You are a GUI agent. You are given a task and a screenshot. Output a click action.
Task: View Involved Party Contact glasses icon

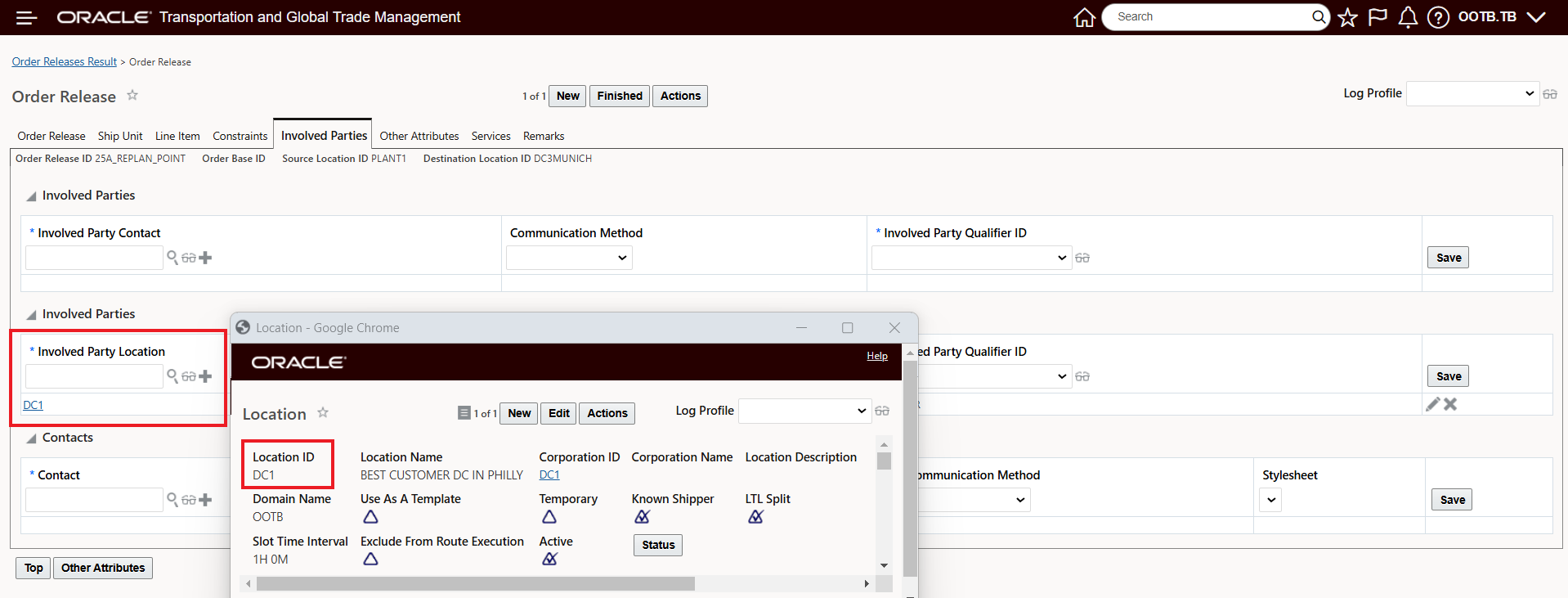click(189, 258)
